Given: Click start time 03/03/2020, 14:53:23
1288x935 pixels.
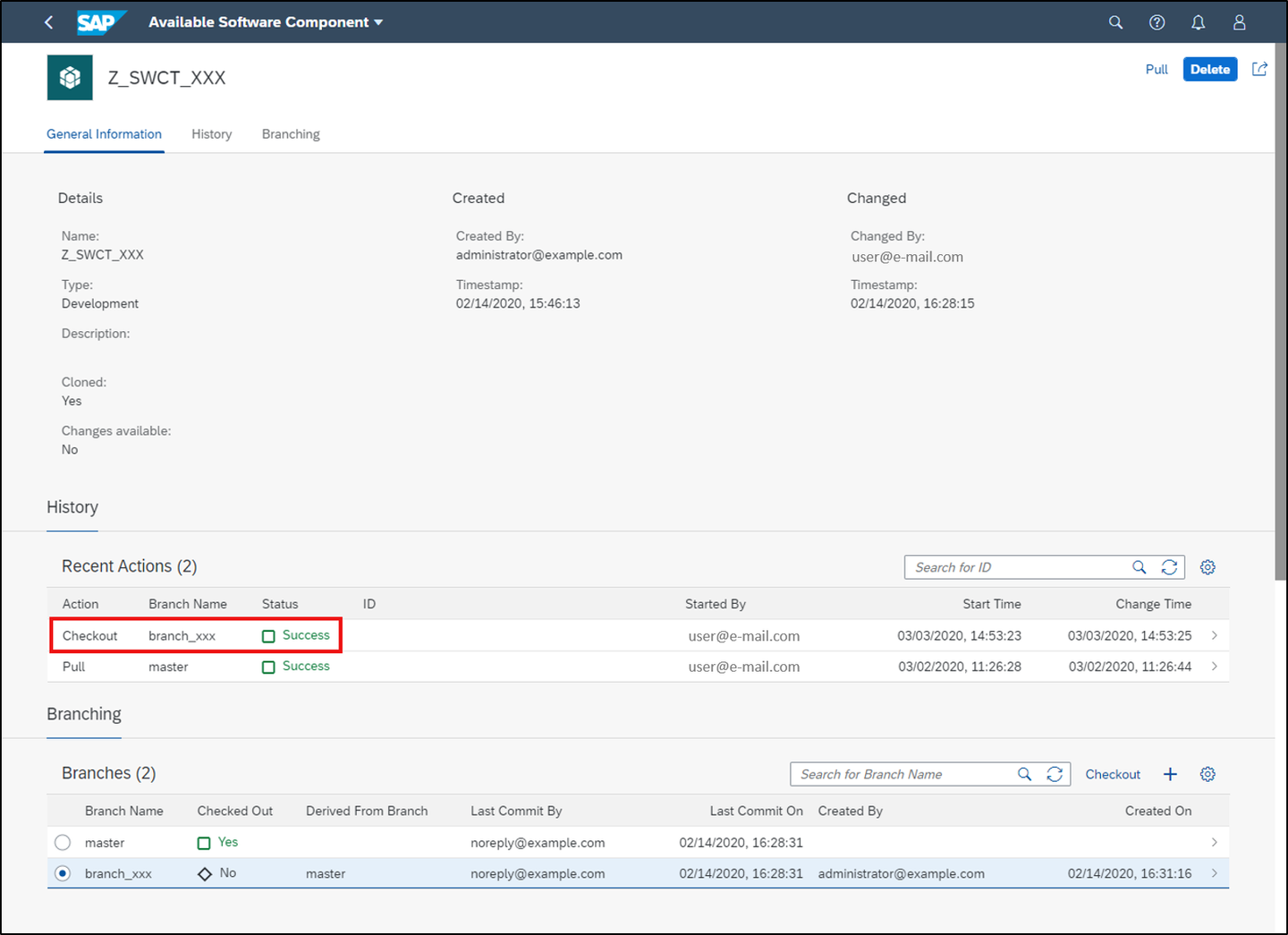Looking at the screenshot, I should pos(960,635).
